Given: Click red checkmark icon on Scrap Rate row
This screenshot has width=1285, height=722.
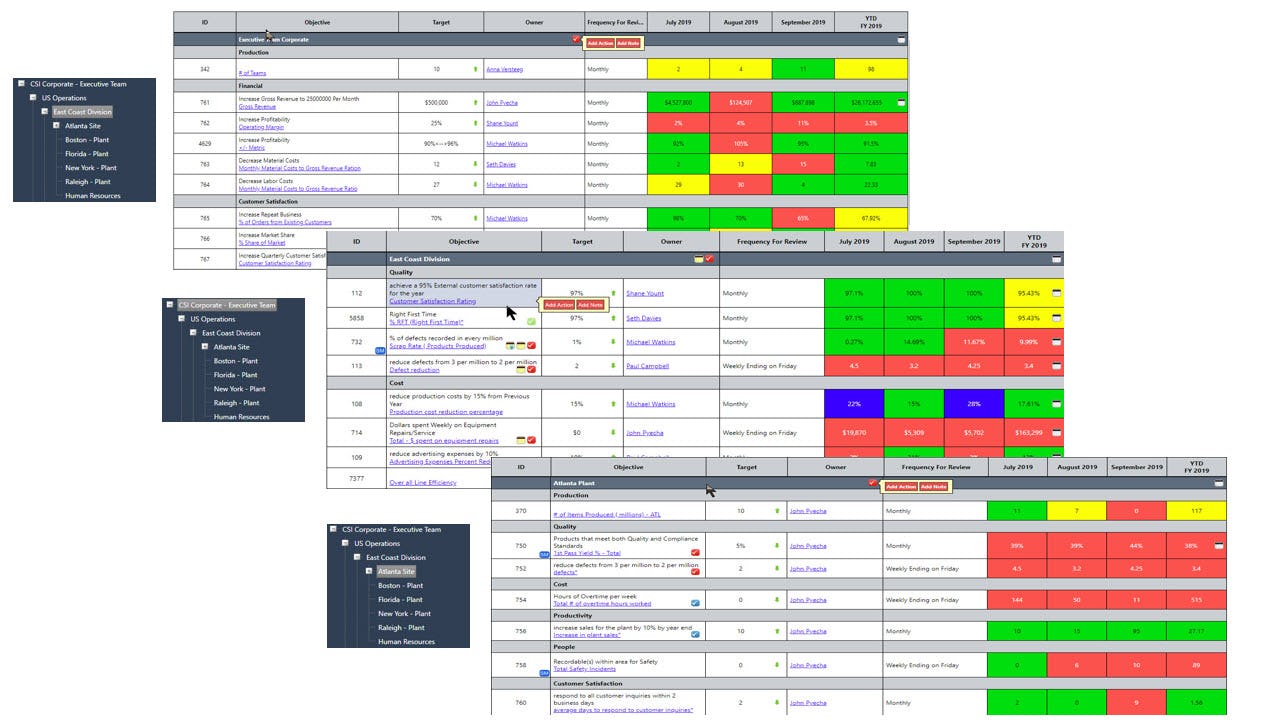Looking at the screenshot, I should click(x=531, y=346).
